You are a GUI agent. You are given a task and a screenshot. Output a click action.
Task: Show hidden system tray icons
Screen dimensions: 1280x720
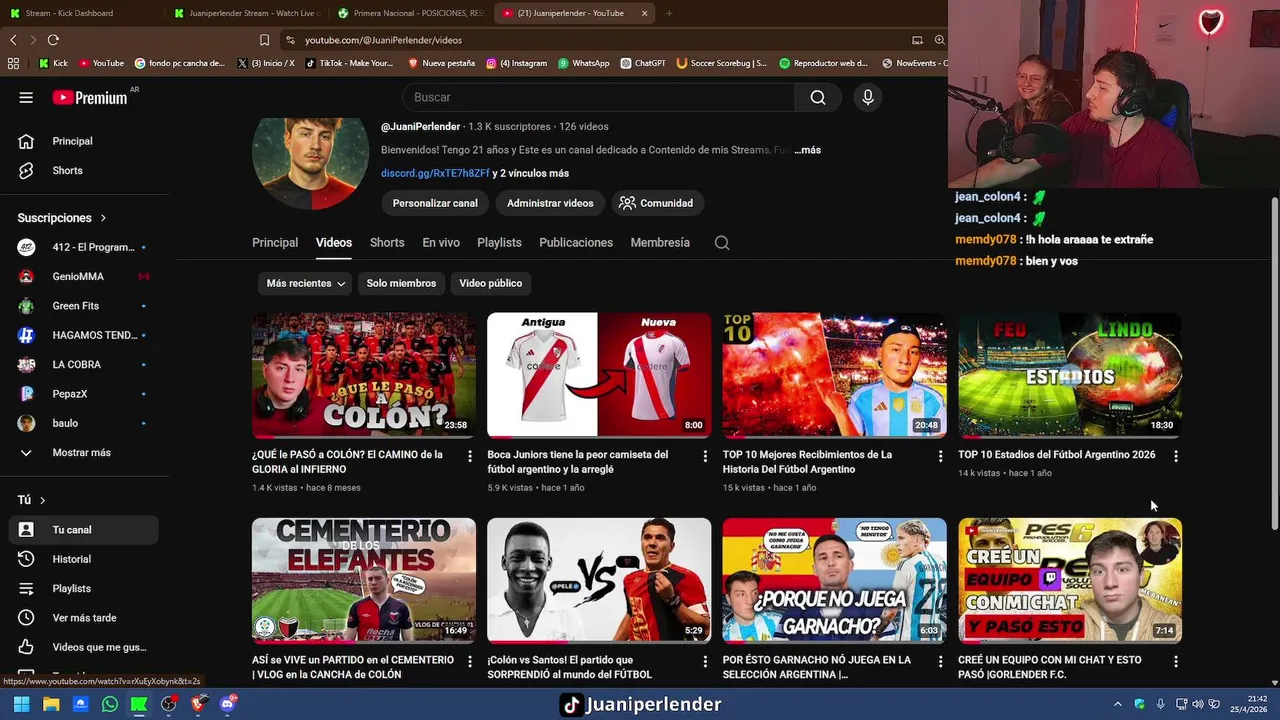point(1118,704)
